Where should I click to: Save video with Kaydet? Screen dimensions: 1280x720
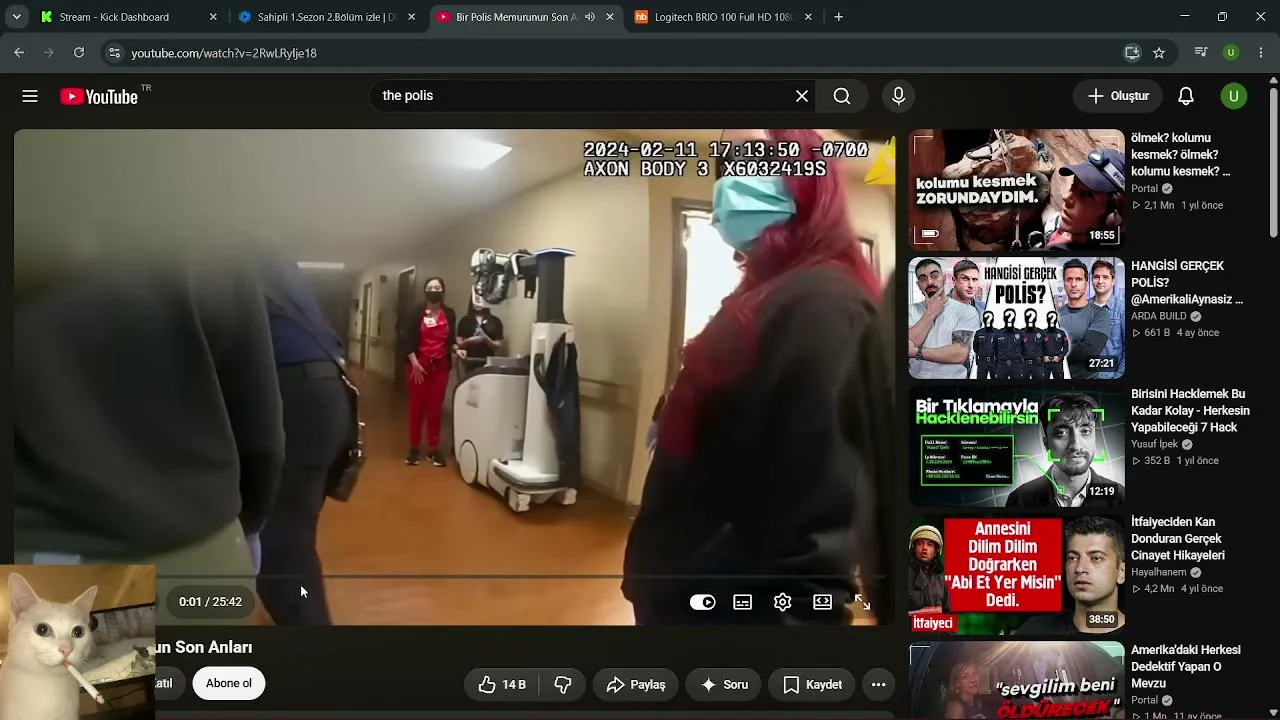[x=812, y=685]
